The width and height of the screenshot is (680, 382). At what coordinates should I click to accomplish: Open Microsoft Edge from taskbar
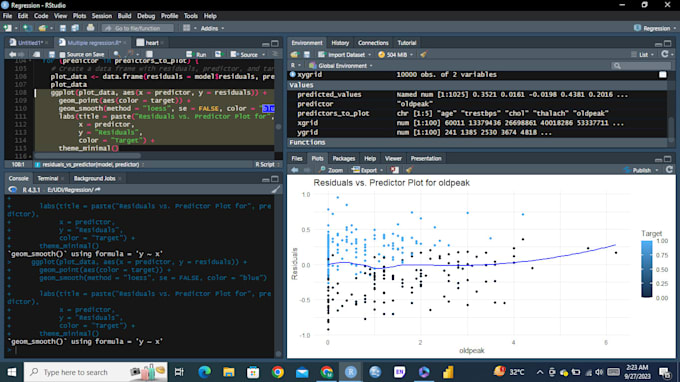204,372
